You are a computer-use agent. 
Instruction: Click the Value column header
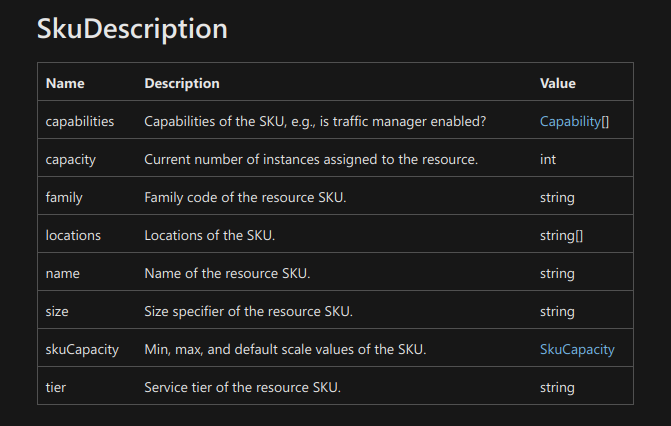(x=558, y=83)
